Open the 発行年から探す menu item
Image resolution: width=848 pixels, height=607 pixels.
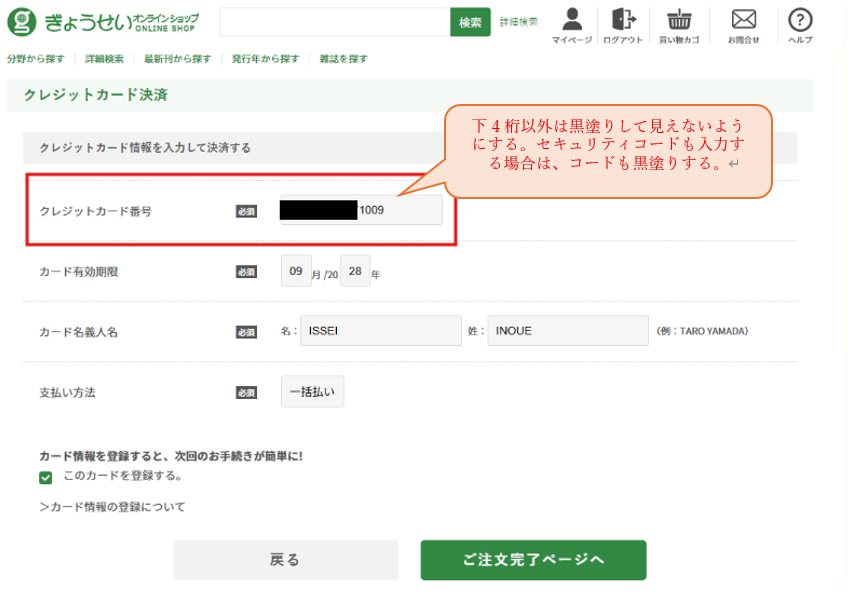(265, 59)
